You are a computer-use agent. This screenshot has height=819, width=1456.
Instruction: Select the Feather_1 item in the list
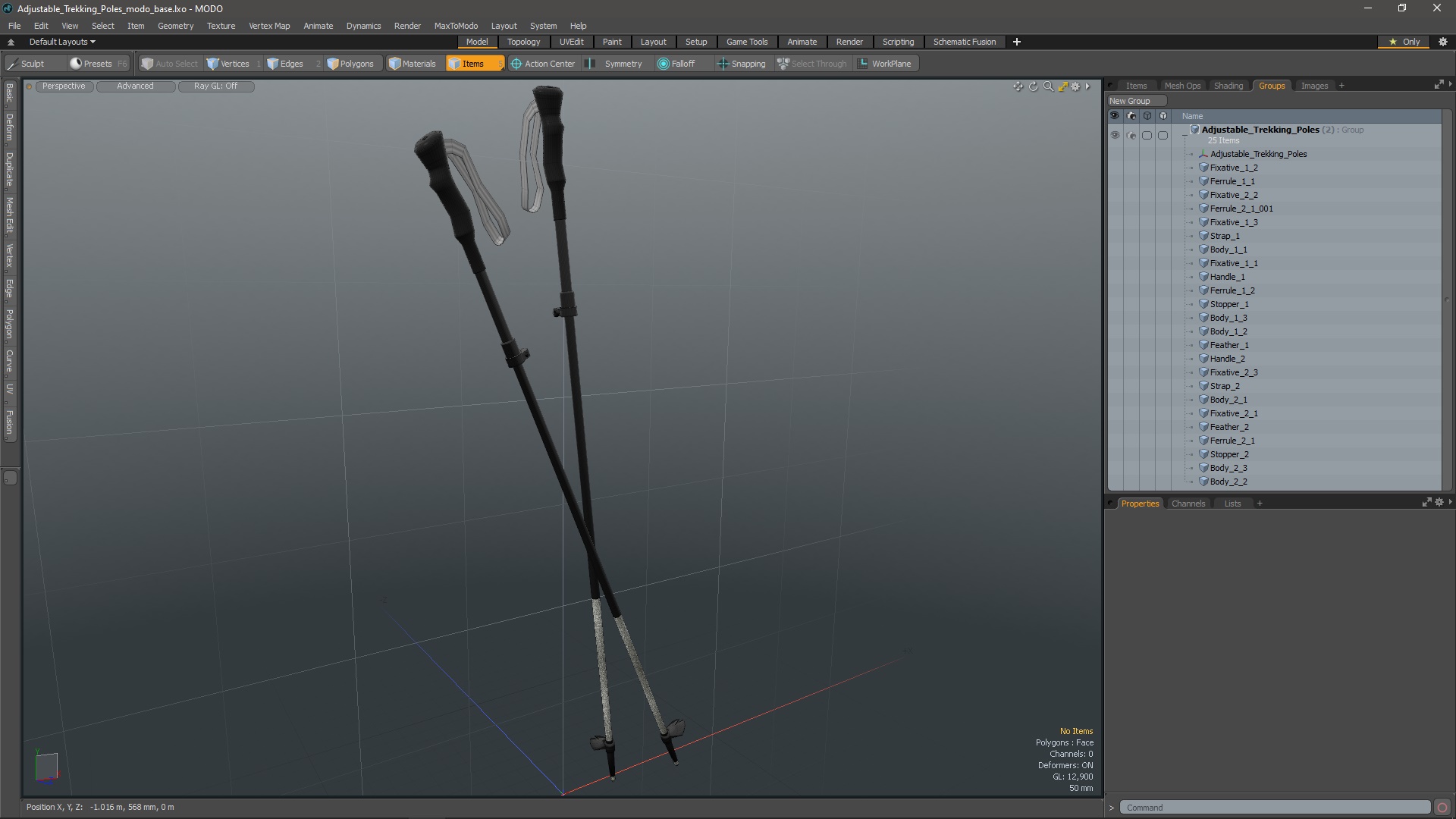tap(1228, 345)
